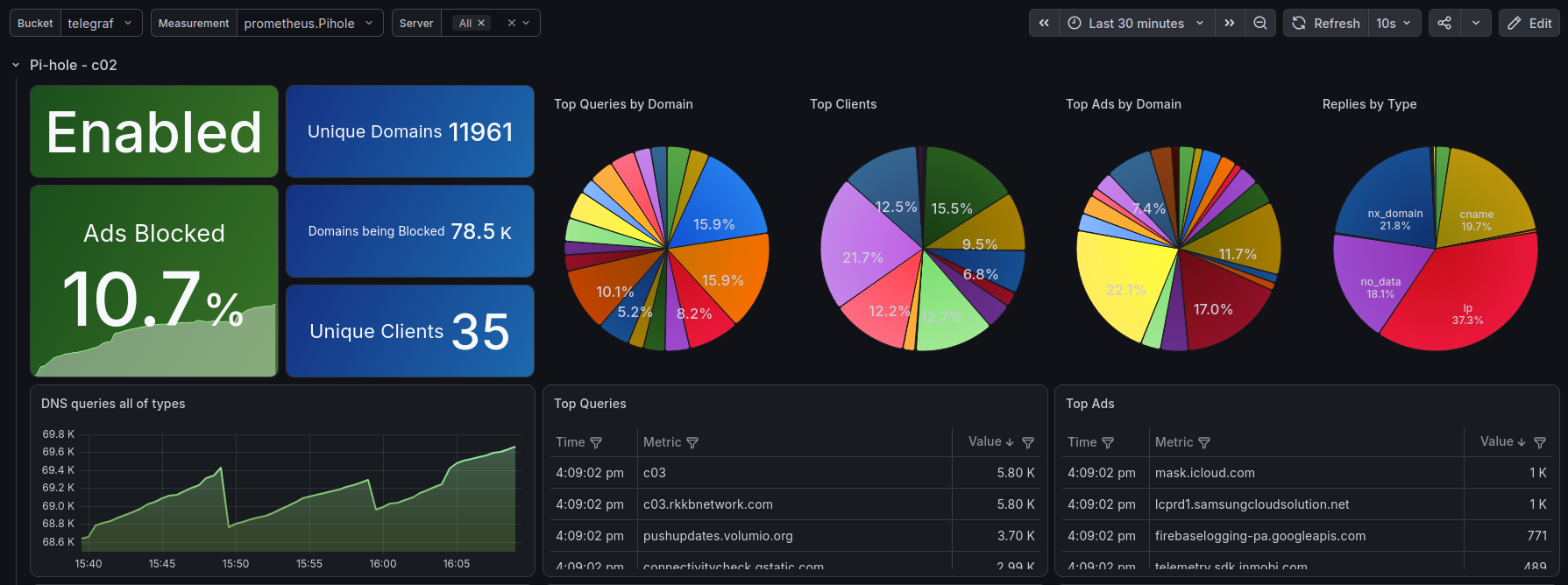
Task: Click Metric header in Top Ads table
Action: click(x=1174, y=442)
